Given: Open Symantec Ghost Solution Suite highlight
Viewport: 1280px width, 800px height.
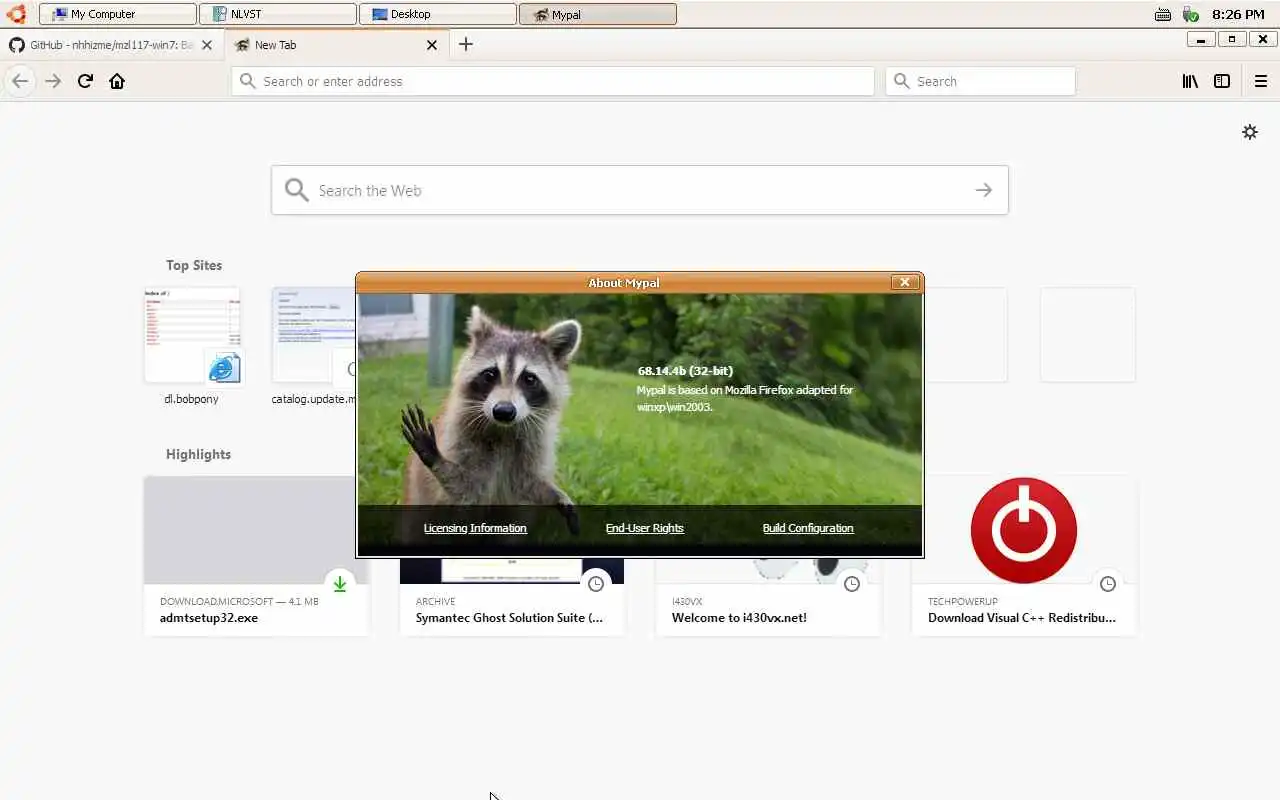Looking at the screenshot, I should [512, 596].
